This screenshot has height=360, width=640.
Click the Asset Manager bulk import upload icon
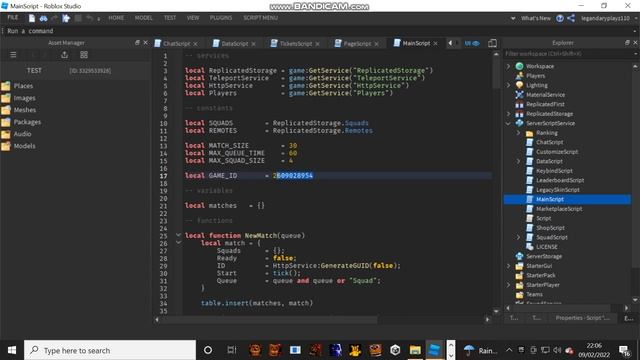click(64, 55)
